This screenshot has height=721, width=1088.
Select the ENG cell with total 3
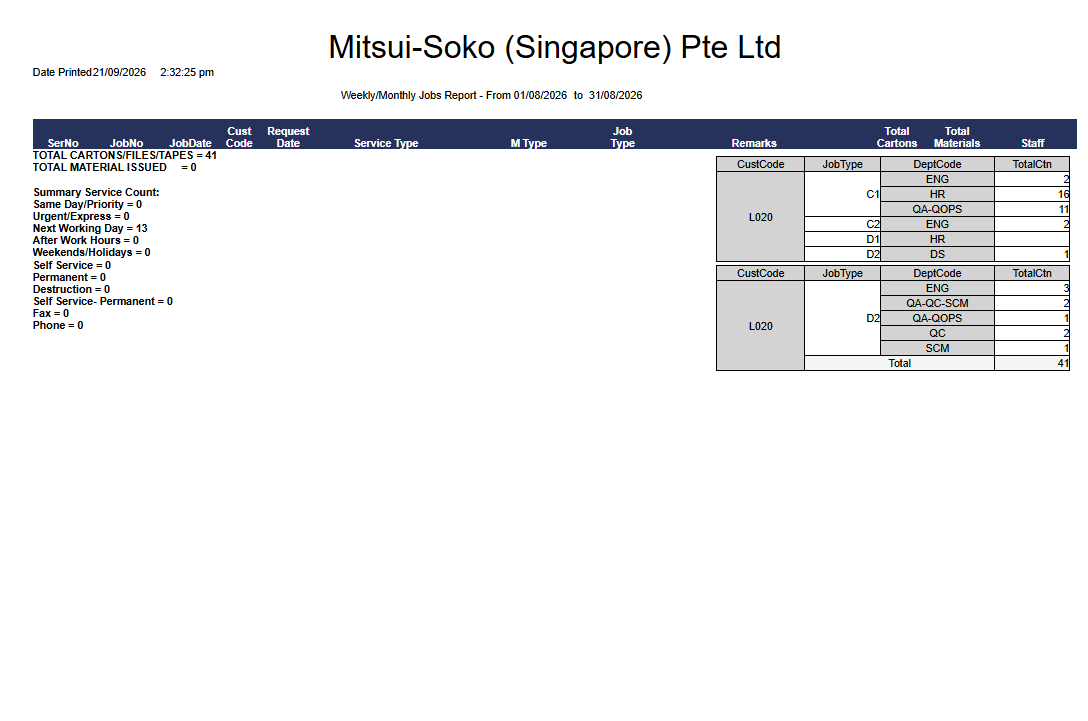(x=937, y=288)
